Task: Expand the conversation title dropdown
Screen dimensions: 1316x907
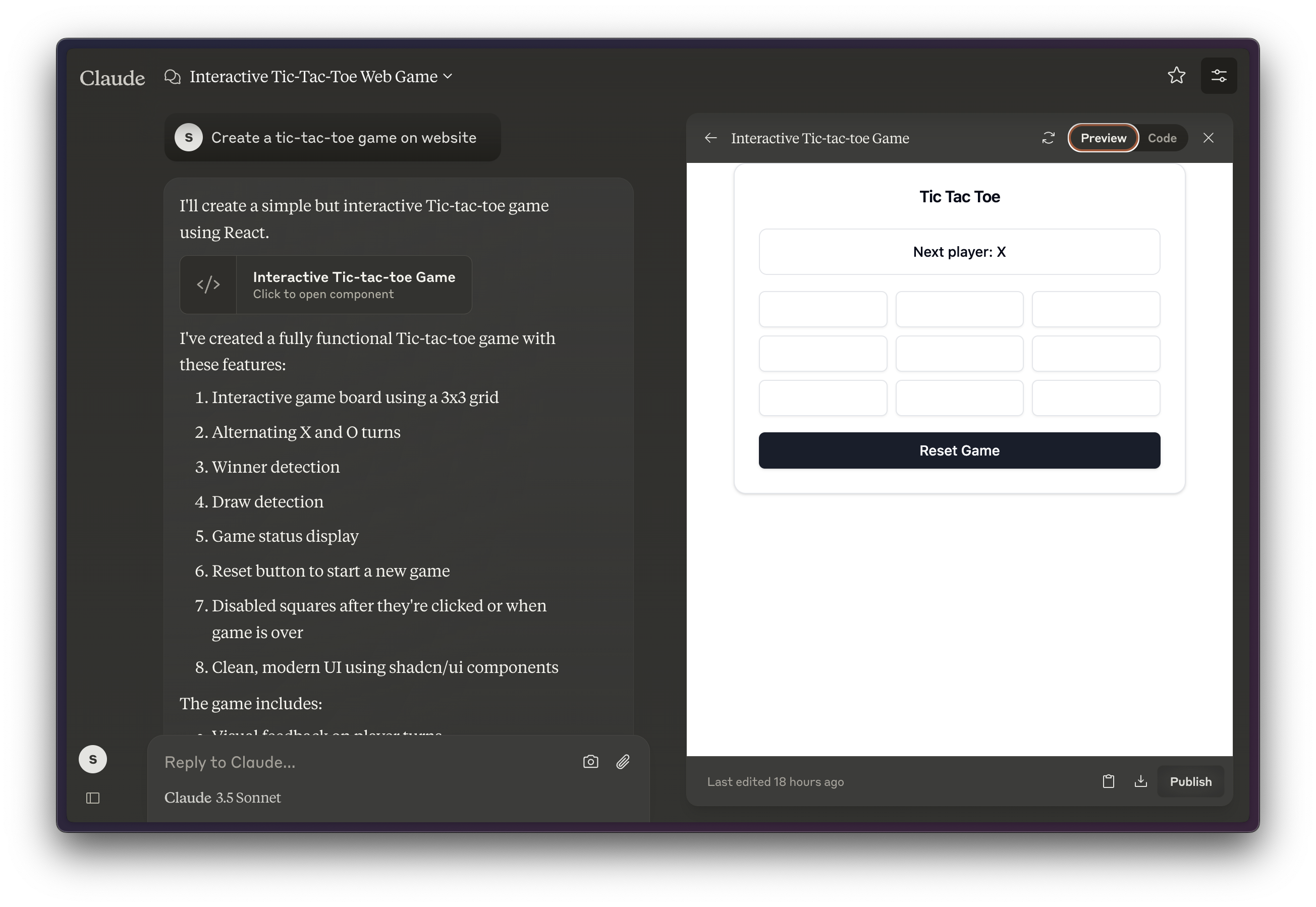Action: (x=448, y=76)
